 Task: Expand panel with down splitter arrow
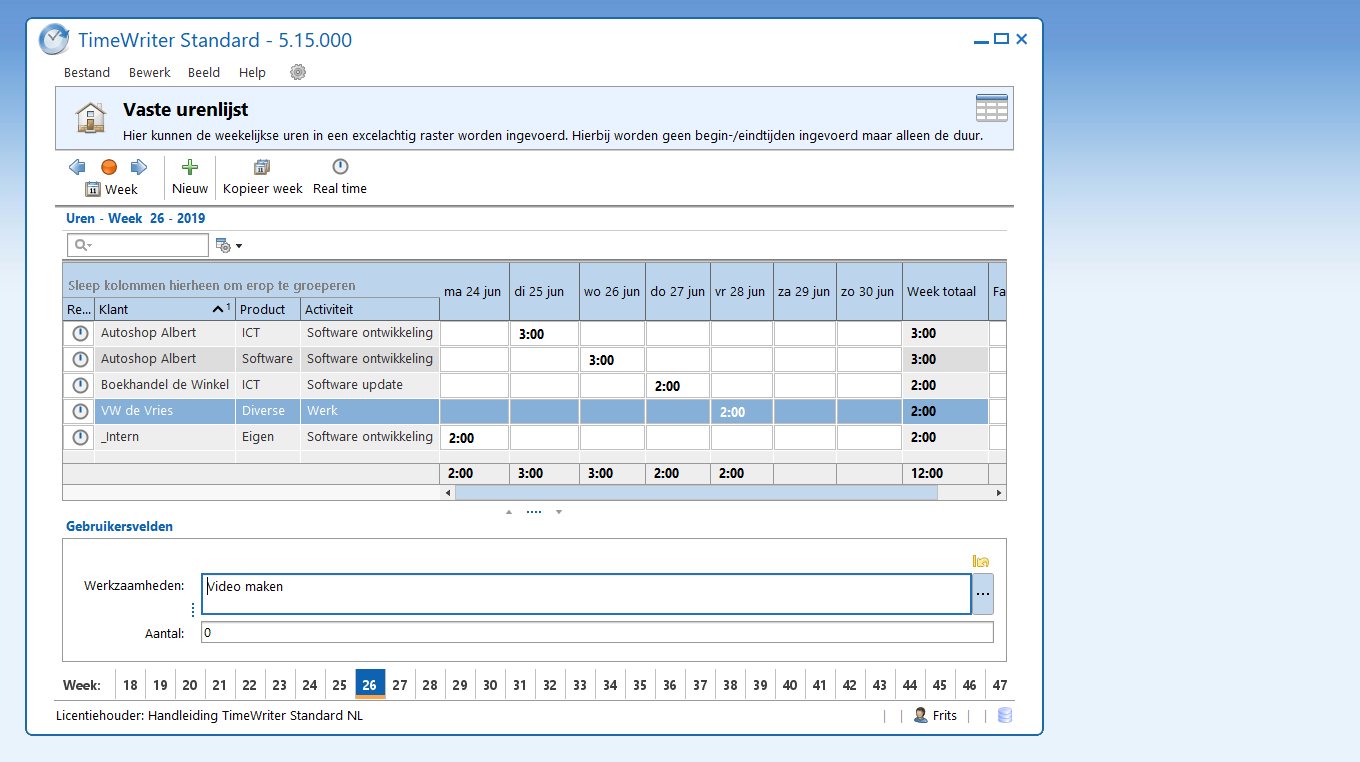(x=559, y=512)
